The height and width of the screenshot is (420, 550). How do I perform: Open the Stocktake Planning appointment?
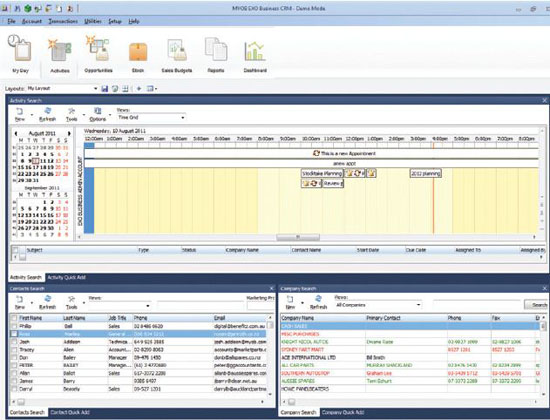[322, 173]
